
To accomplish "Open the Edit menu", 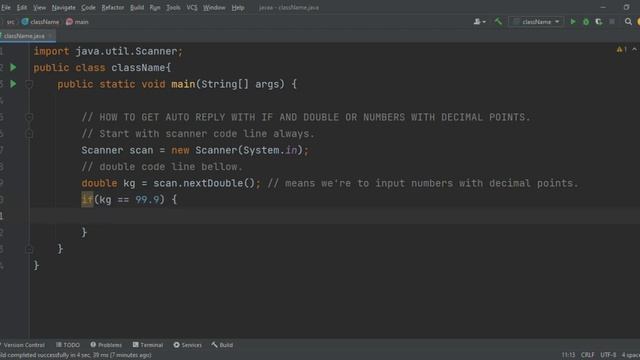I will point(22,7).
